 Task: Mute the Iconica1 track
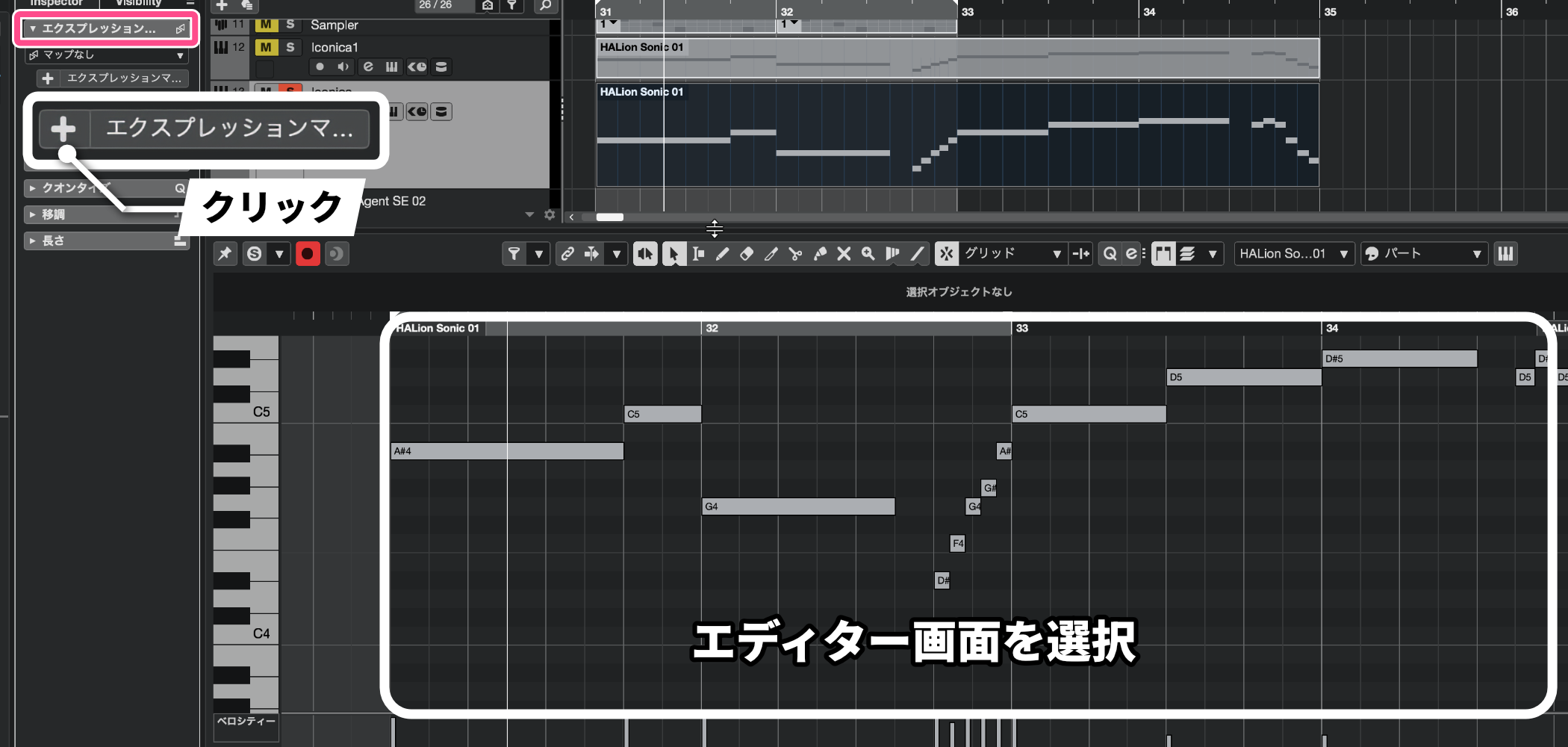pos(266,47)
